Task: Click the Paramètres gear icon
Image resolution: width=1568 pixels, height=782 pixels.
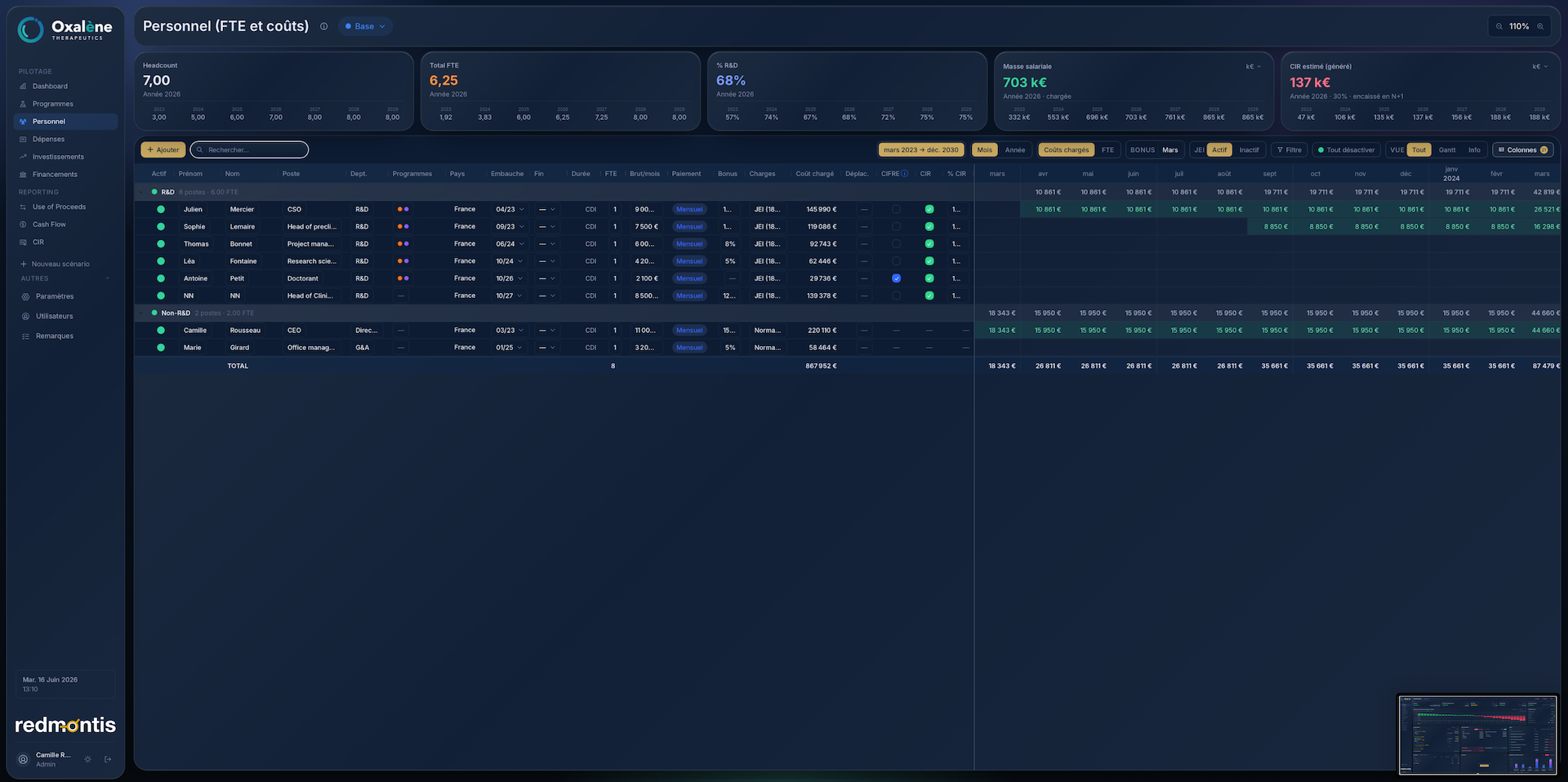Action: coord(25,297)
